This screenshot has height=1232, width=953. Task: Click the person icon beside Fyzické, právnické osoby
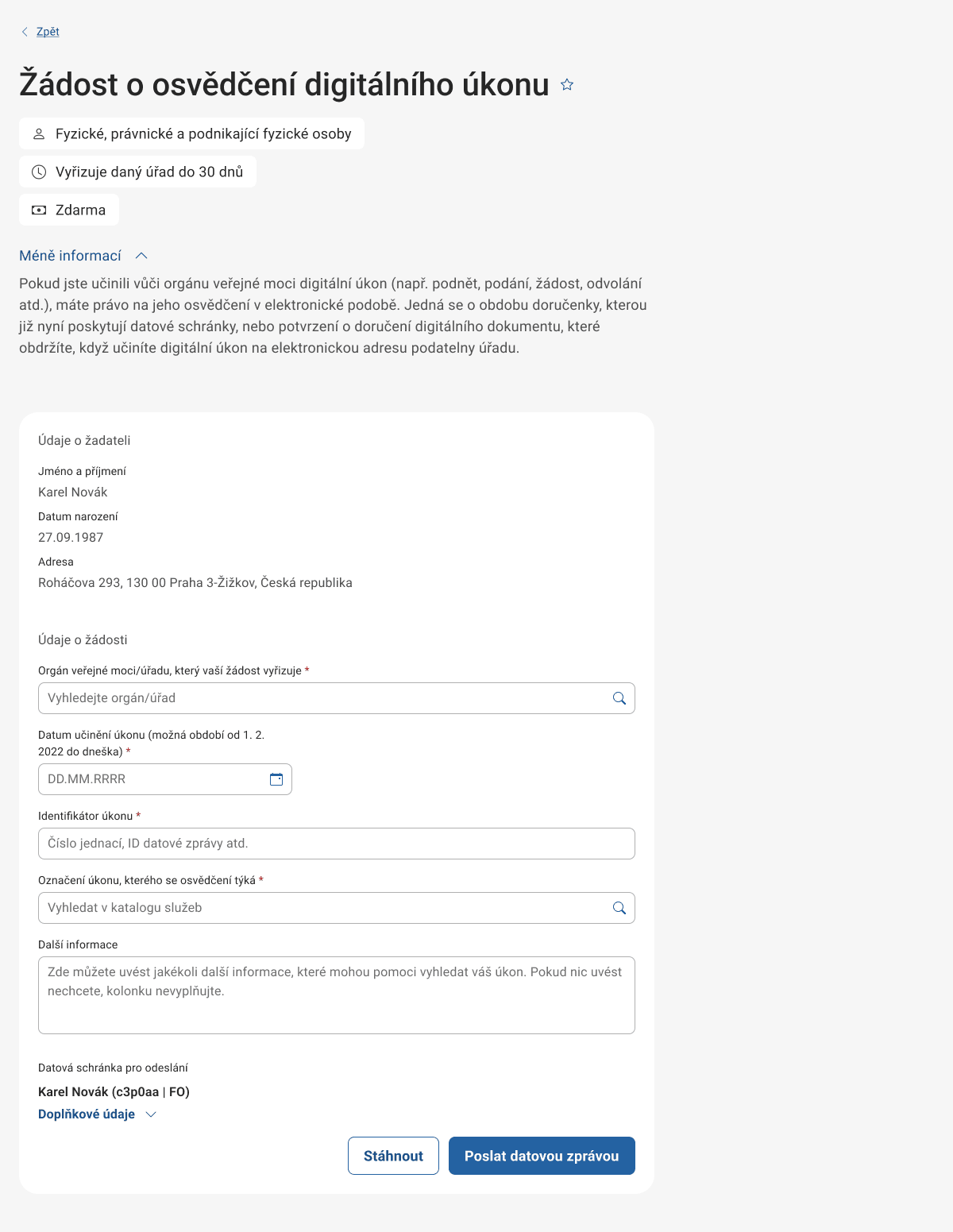(x=38, y=134)
